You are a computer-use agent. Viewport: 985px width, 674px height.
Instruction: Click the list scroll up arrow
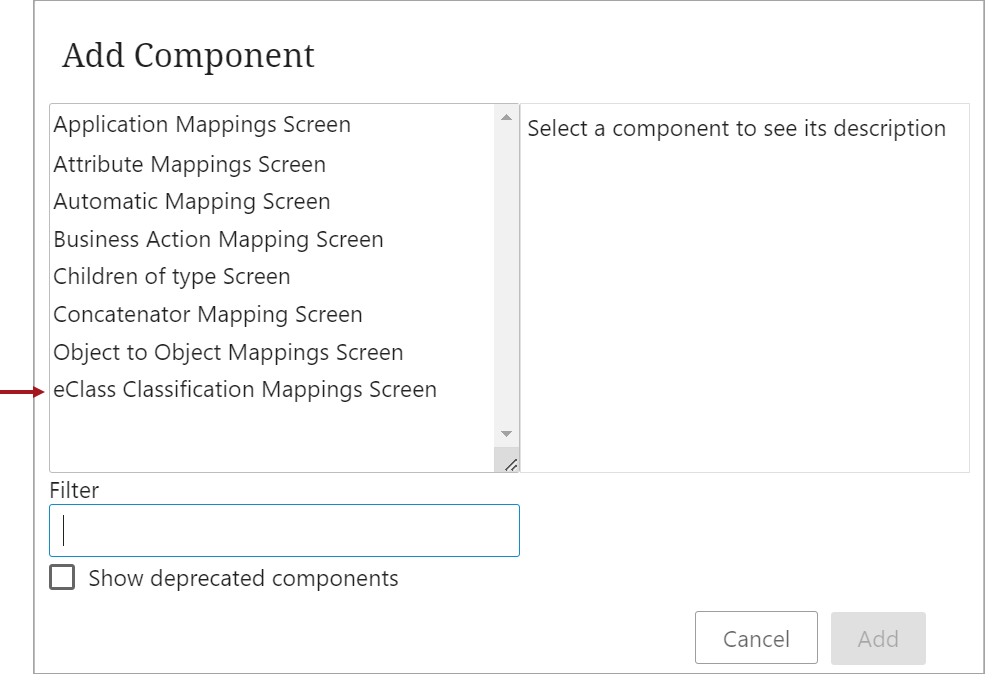[506, 117]
